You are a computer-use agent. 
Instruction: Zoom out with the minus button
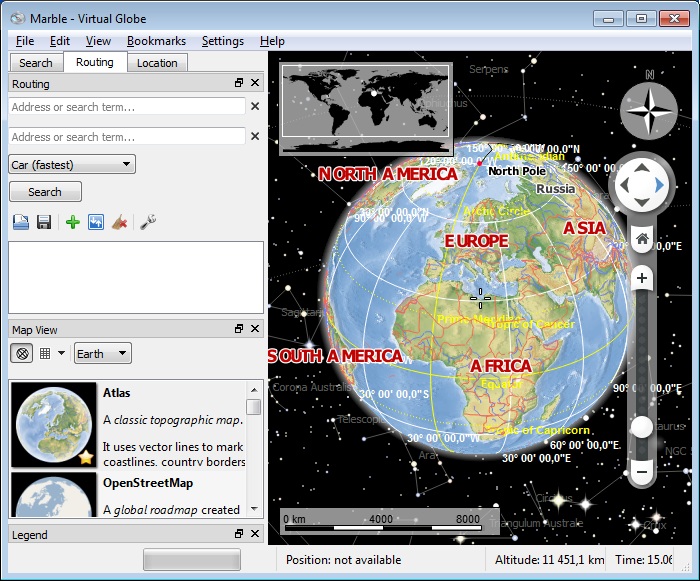[x=642, y=472]
